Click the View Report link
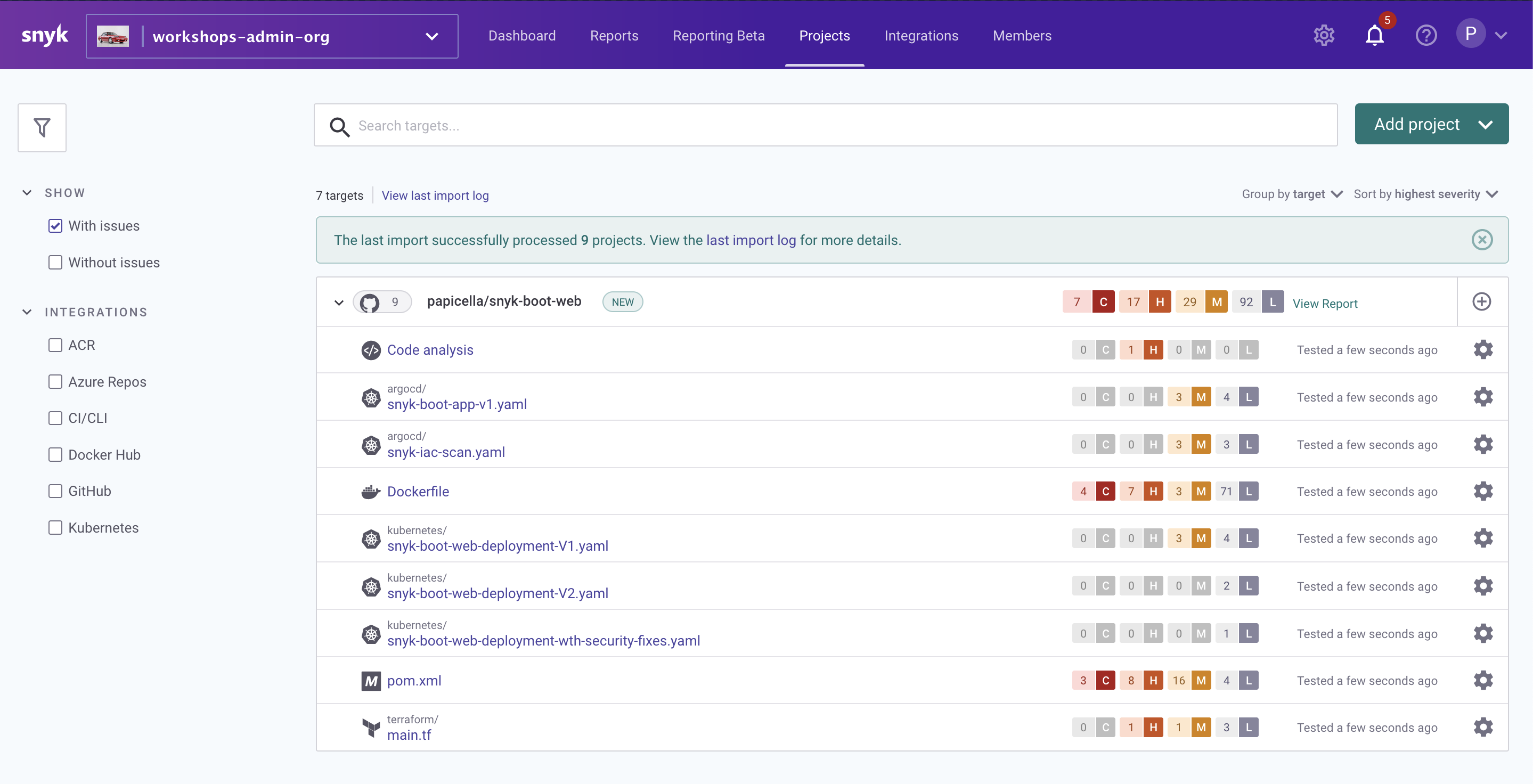 (x=1325, y=304)
